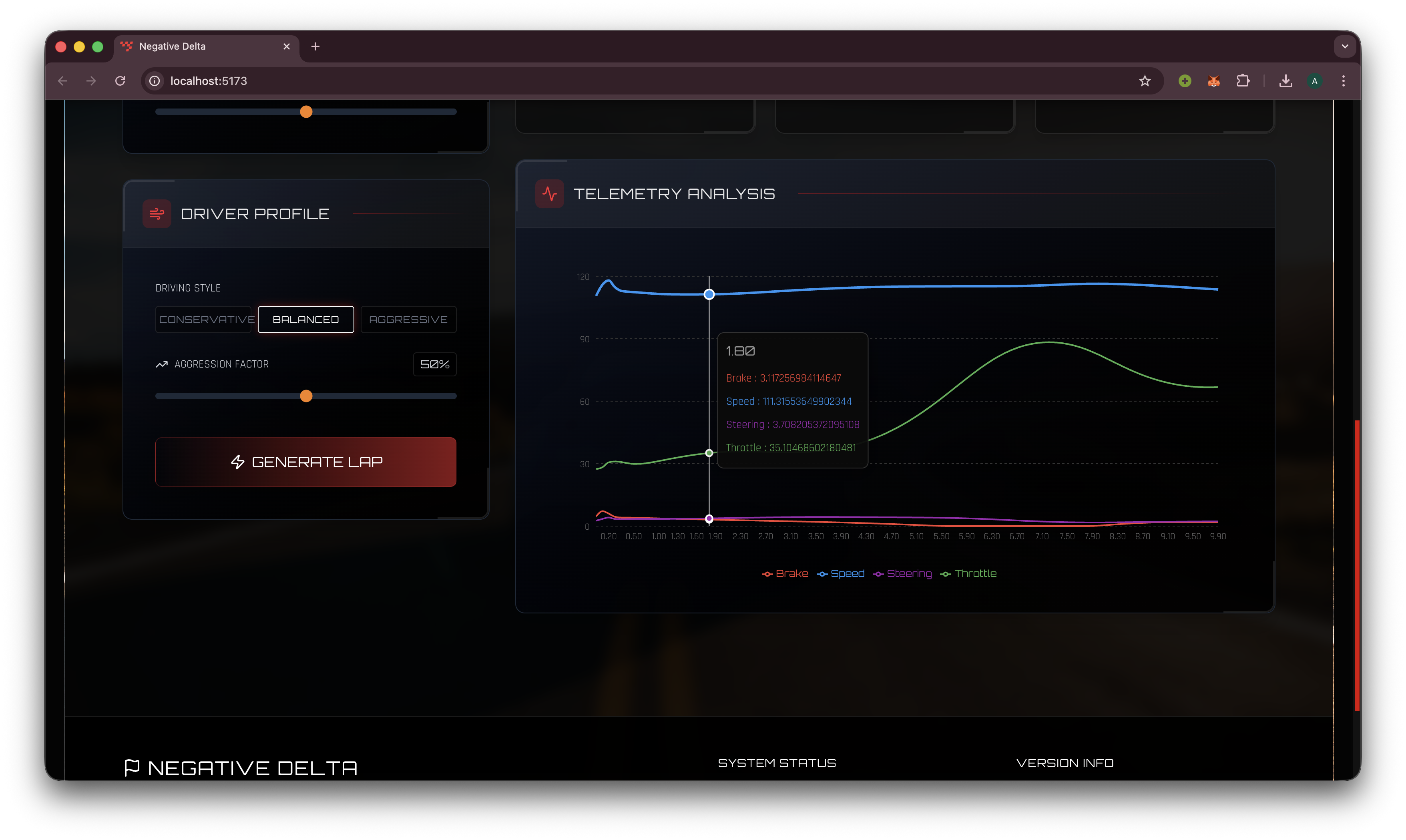This screenshot has width=1406, height=840.
Task: Click the site information icon in address bar
Action: click(x=155, y=81)
